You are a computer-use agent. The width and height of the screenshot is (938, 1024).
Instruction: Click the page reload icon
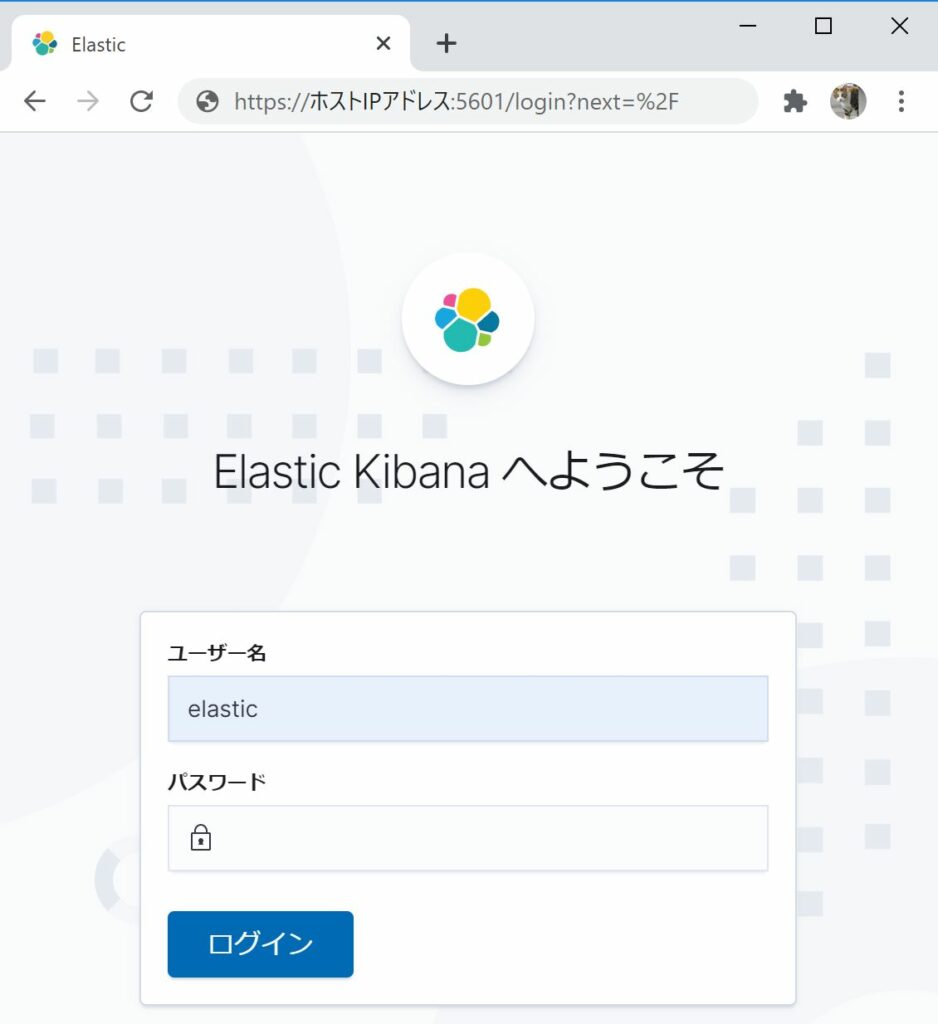142,100
